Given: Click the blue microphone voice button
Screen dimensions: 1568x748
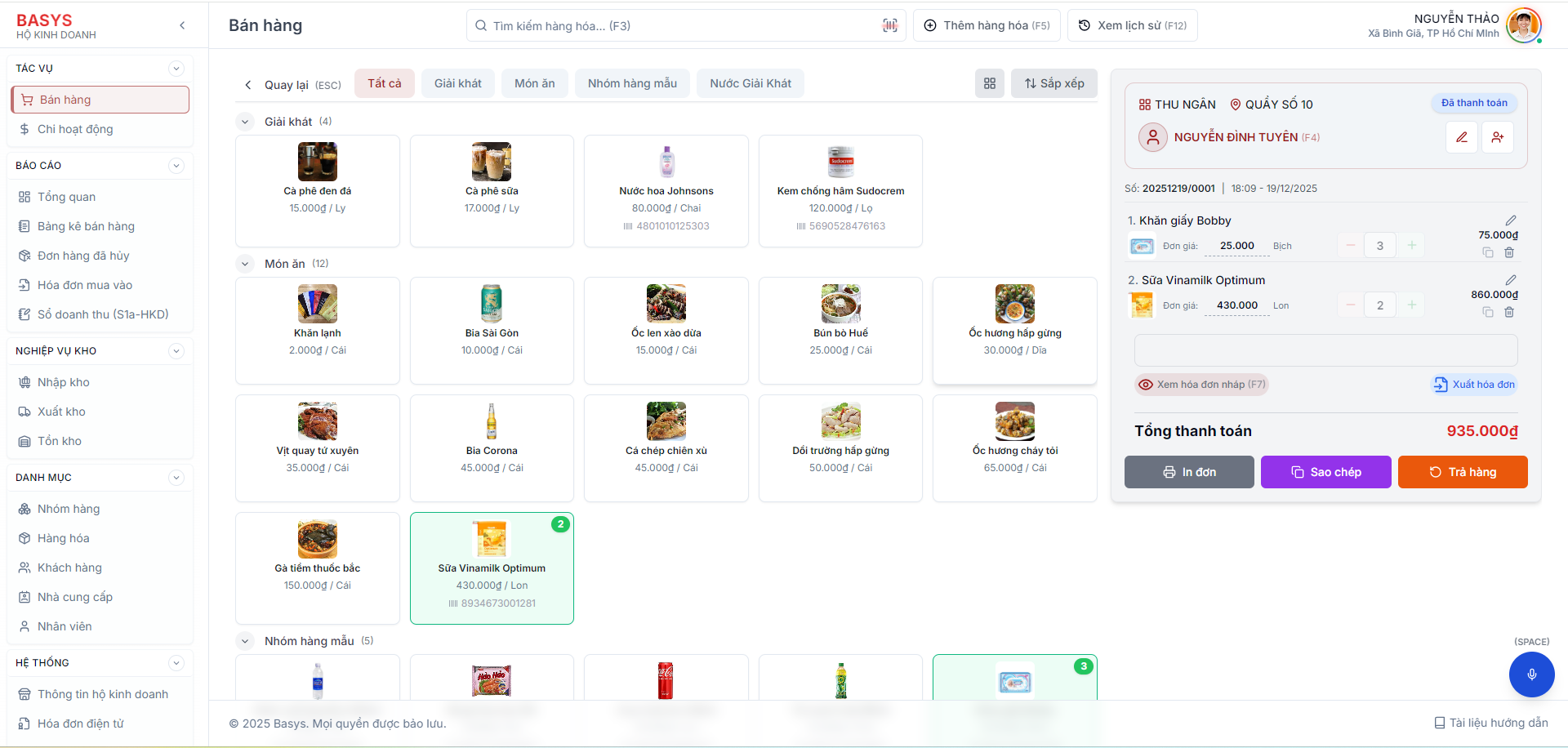Looking at the screenshot, I should pyautogui.click(x=1531, y=674).
